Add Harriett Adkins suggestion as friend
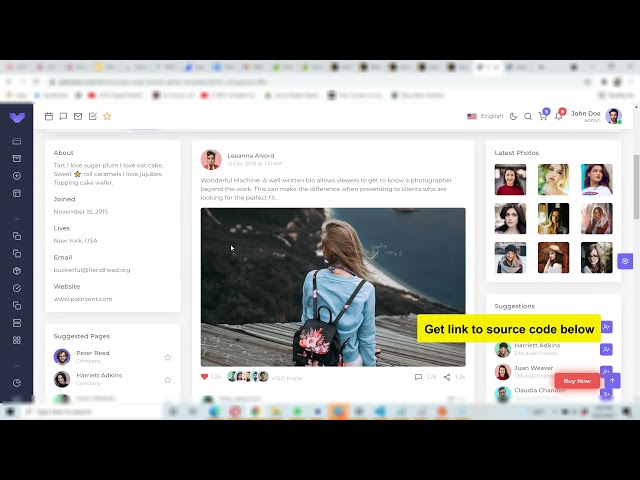The image size is (640, 480). click(x=606, y=349)
